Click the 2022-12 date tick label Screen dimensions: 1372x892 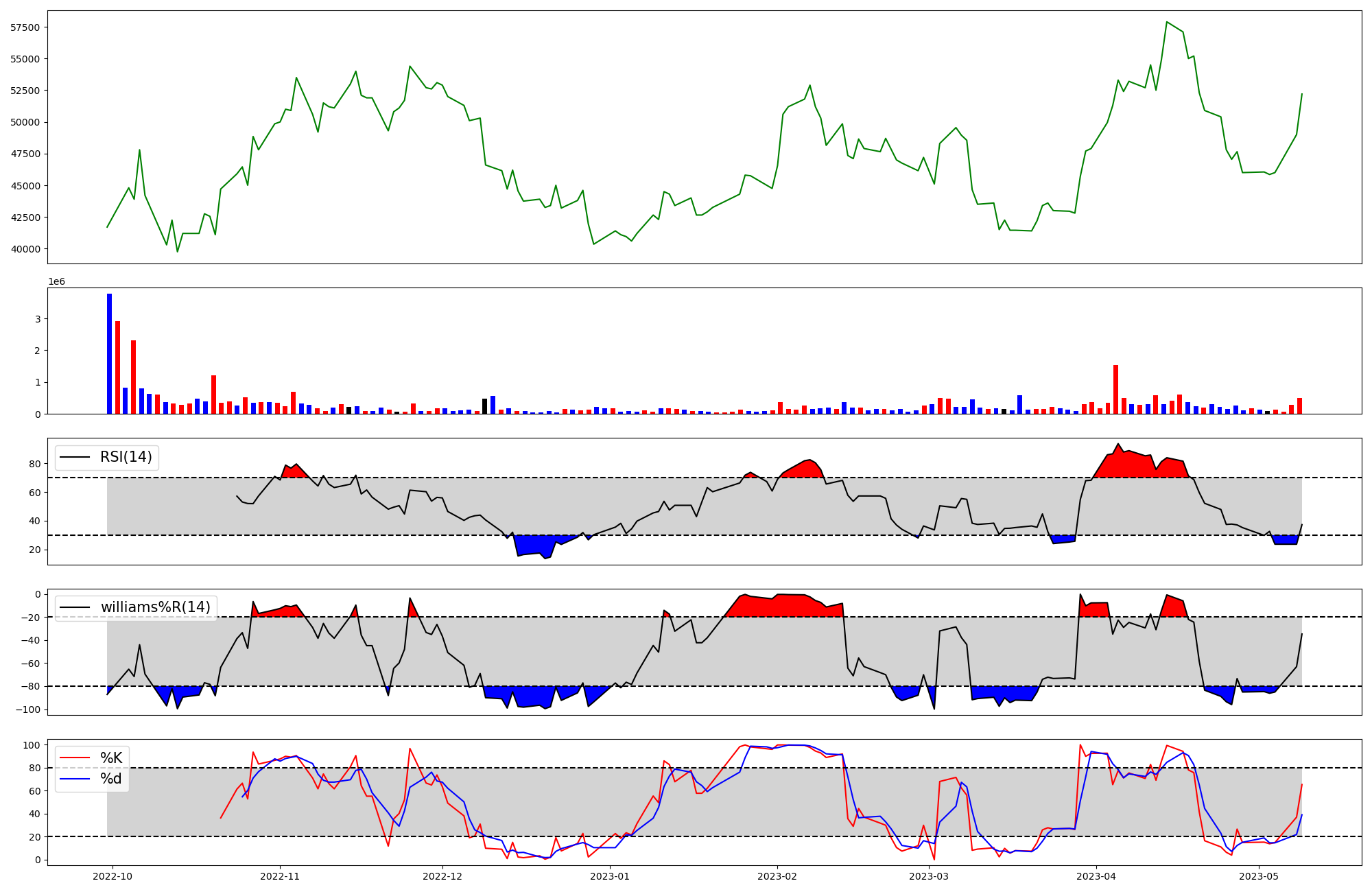442,876
